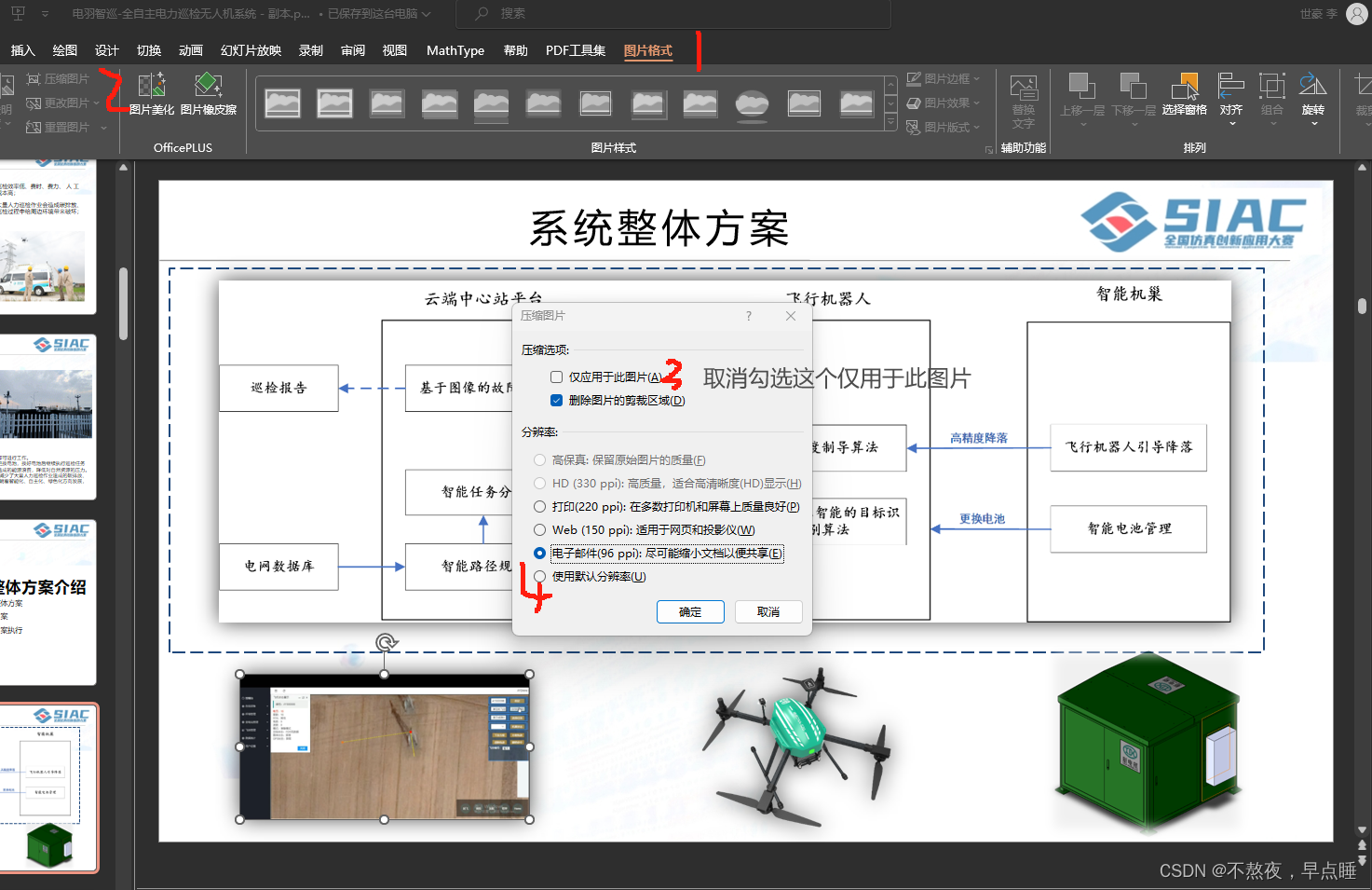Image resolution: width=1372 pixels, height=890 pixels.
Task: Select Web (150 ppi) resolution radio button
Action: point(539,530)
